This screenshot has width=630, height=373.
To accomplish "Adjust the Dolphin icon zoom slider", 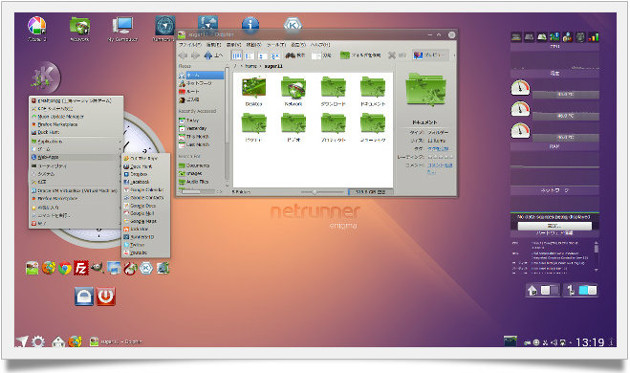I will tap(321, 192).
